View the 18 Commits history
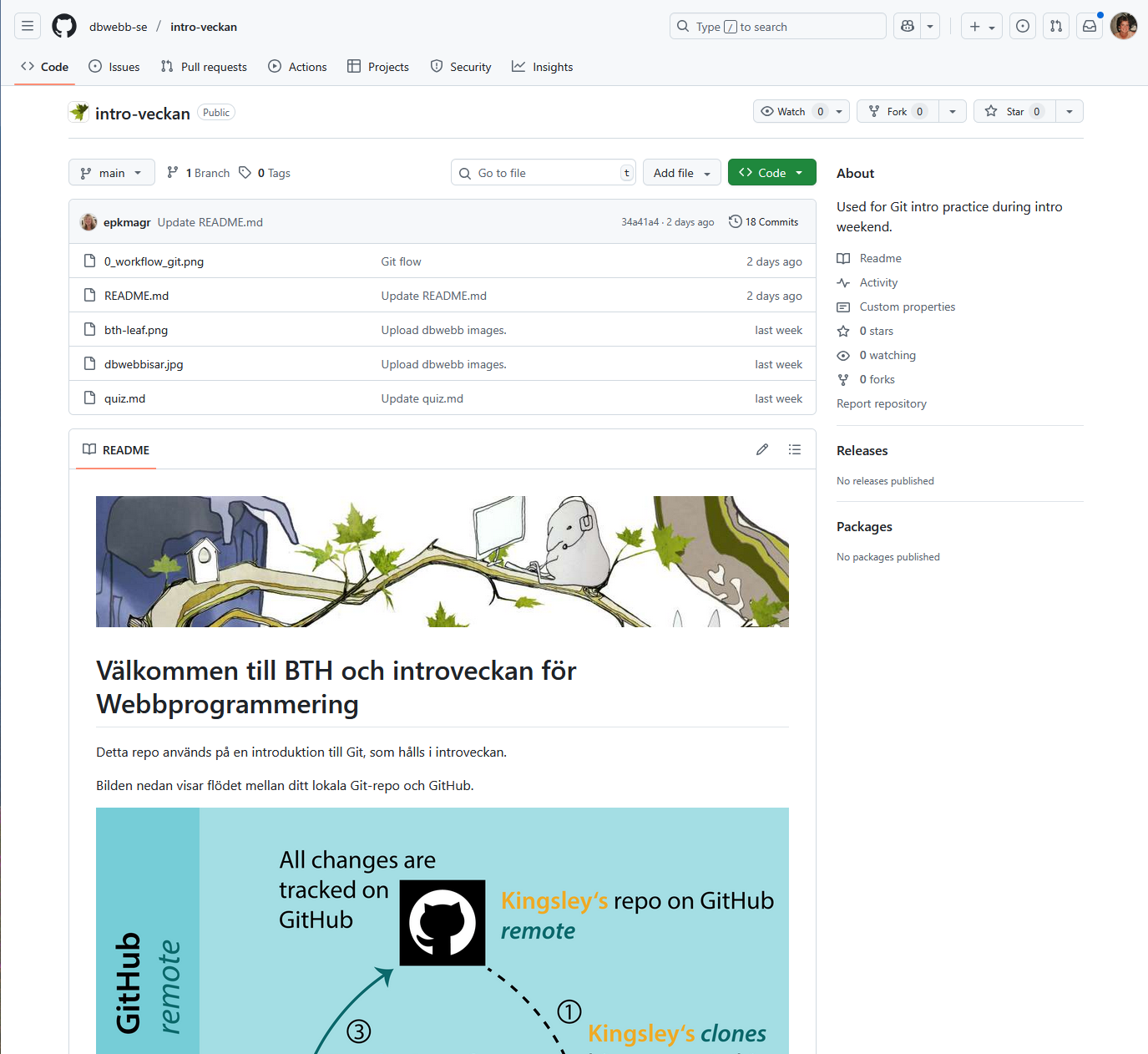This screenshot has width=1148, height=1054. pos(763,221)
